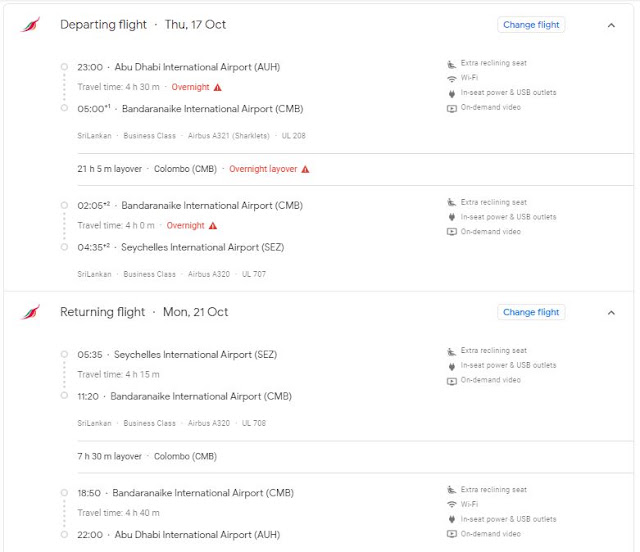Select the 23:00 Abu Dhabi departure stop marker

click(64, 67)
